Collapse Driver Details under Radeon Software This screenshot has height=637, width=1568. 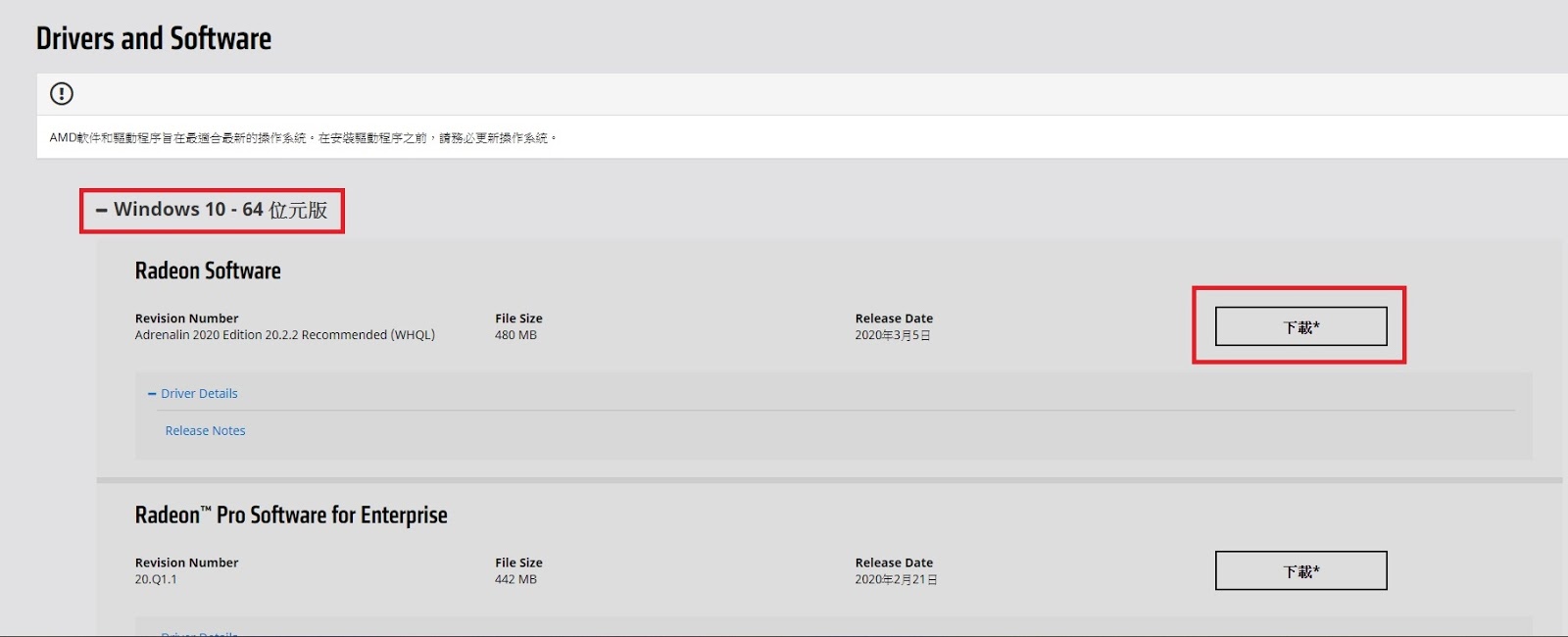192,393
